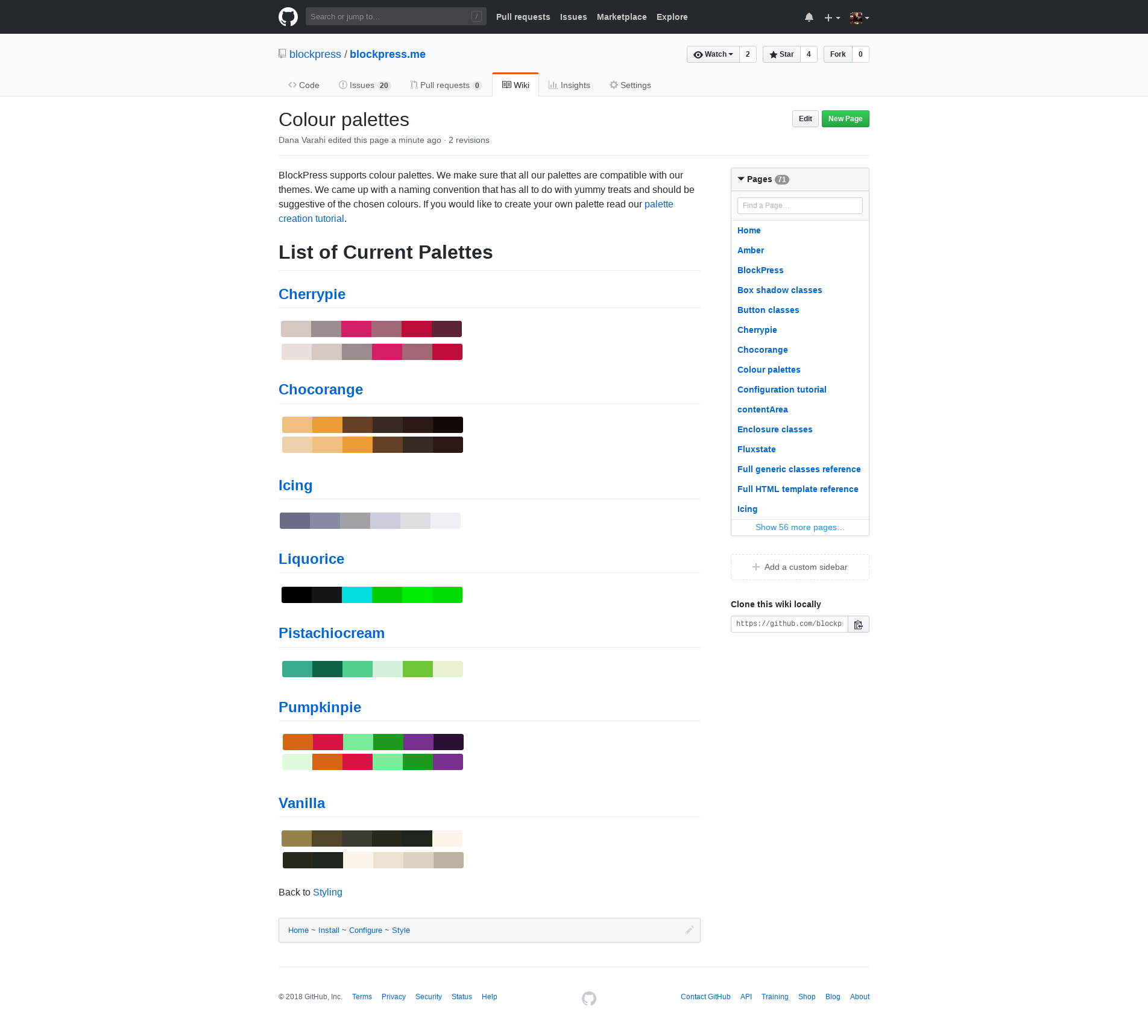
Task: Follow the Back to Styling link
Action: (x=327, y=892)
